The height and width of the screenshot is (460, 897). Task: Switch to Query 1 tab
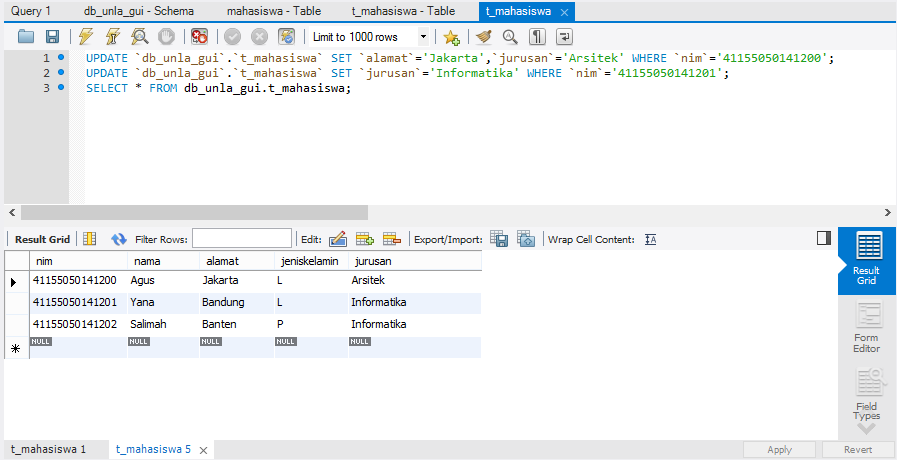click(x=31, y=11)
